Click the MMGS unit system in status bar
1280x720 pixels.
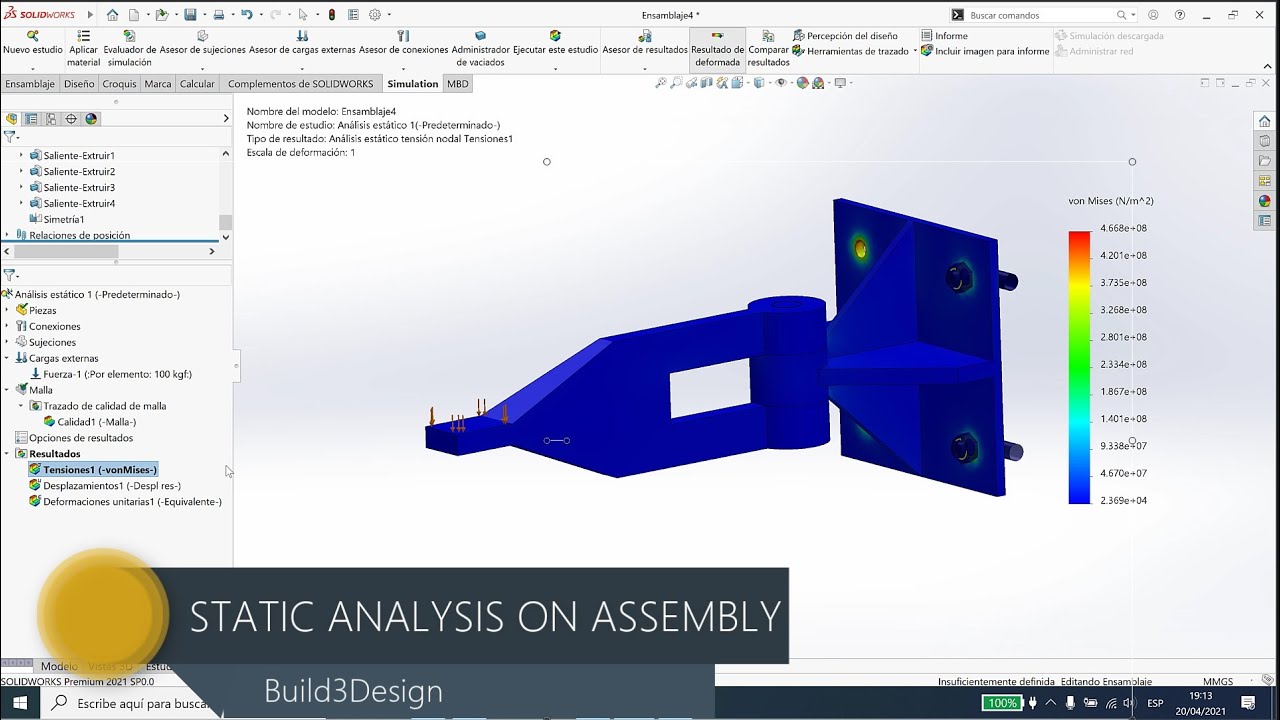click(1218, 681)
